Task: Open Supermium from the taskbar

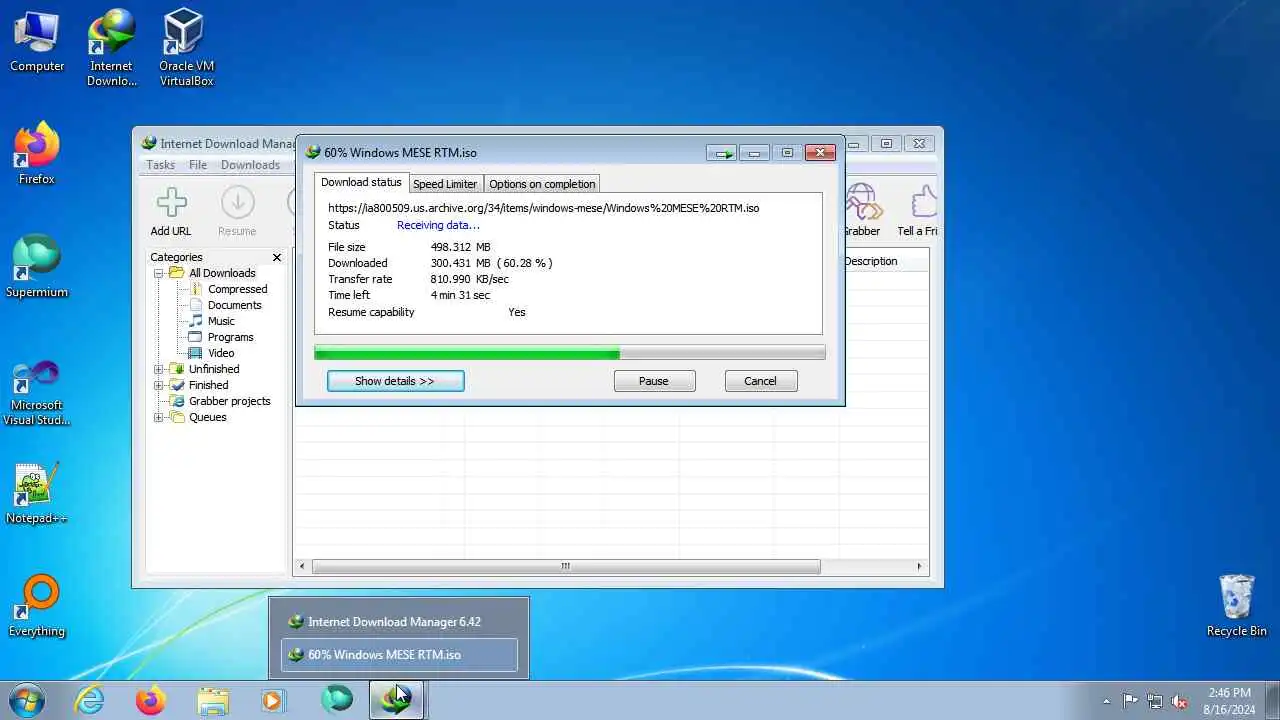Action: 336,700
